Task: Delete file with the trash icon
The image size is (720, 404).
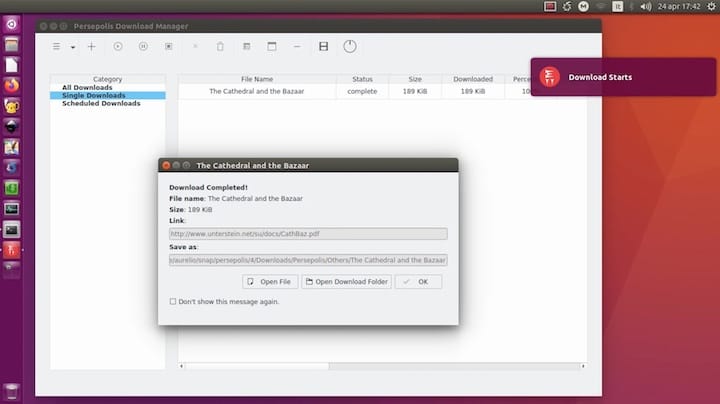Action: pyautogui.click(x=220, y=46)
